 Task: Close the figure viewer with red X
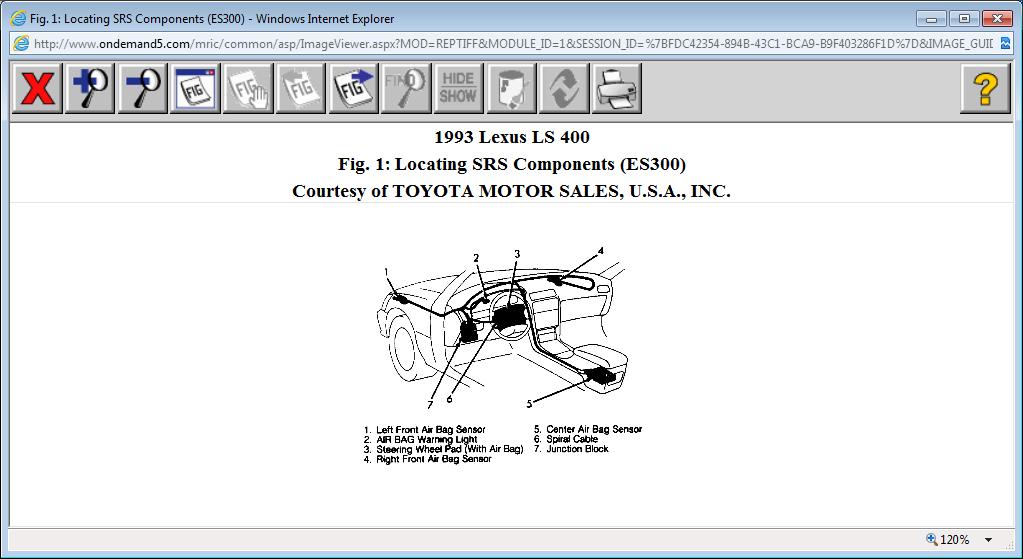click(37, 88)
